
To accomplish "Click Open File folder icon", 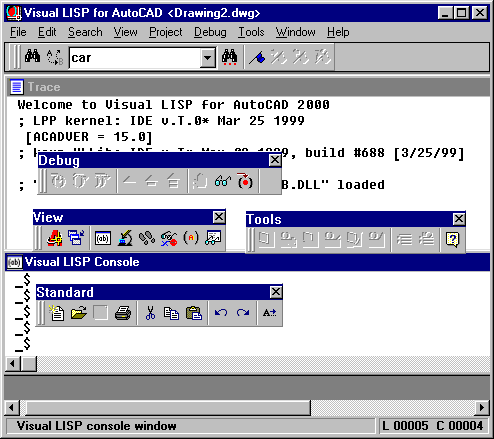I will pos(79,313).
